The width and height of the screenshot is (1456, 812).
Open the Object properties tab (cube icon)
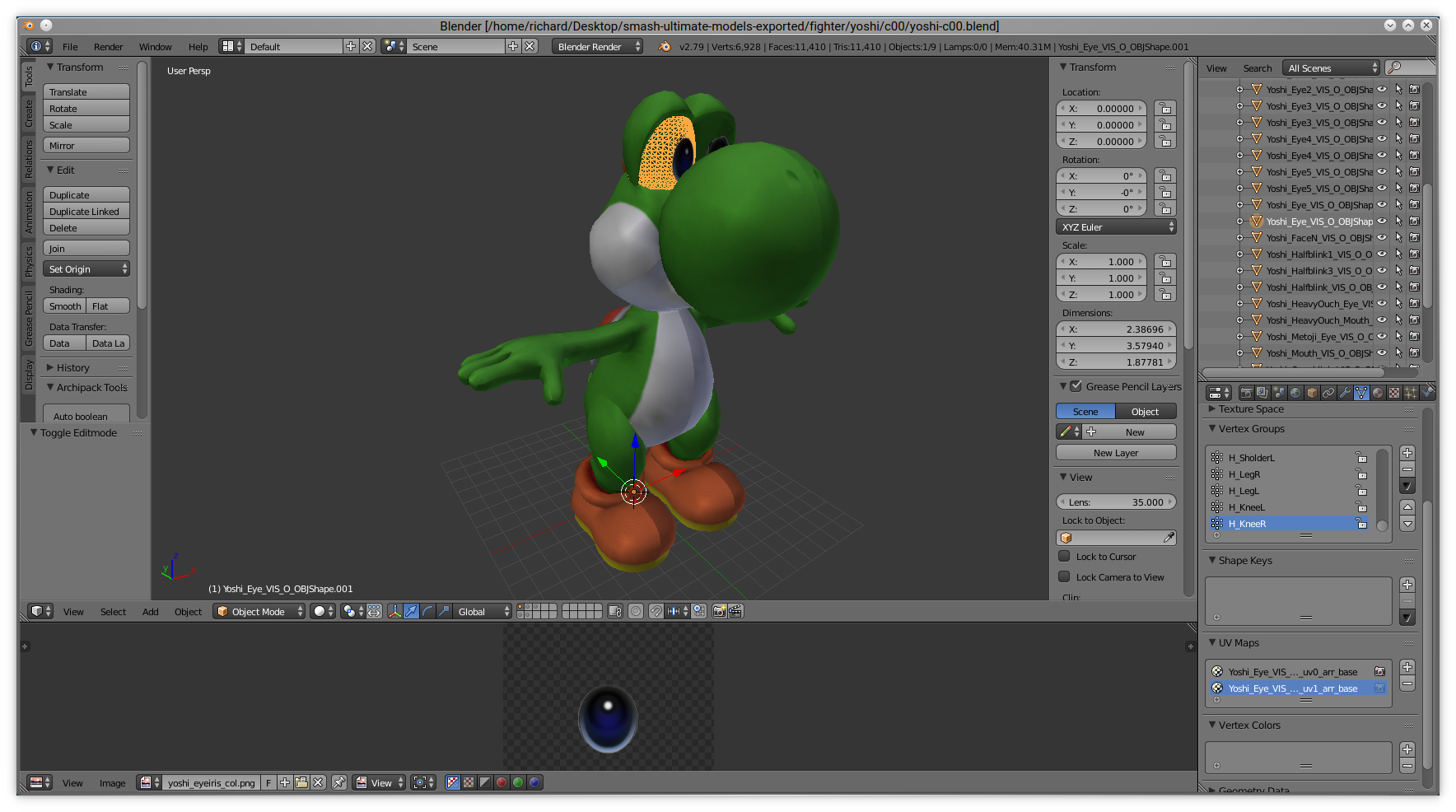(x=1312, y=393)
